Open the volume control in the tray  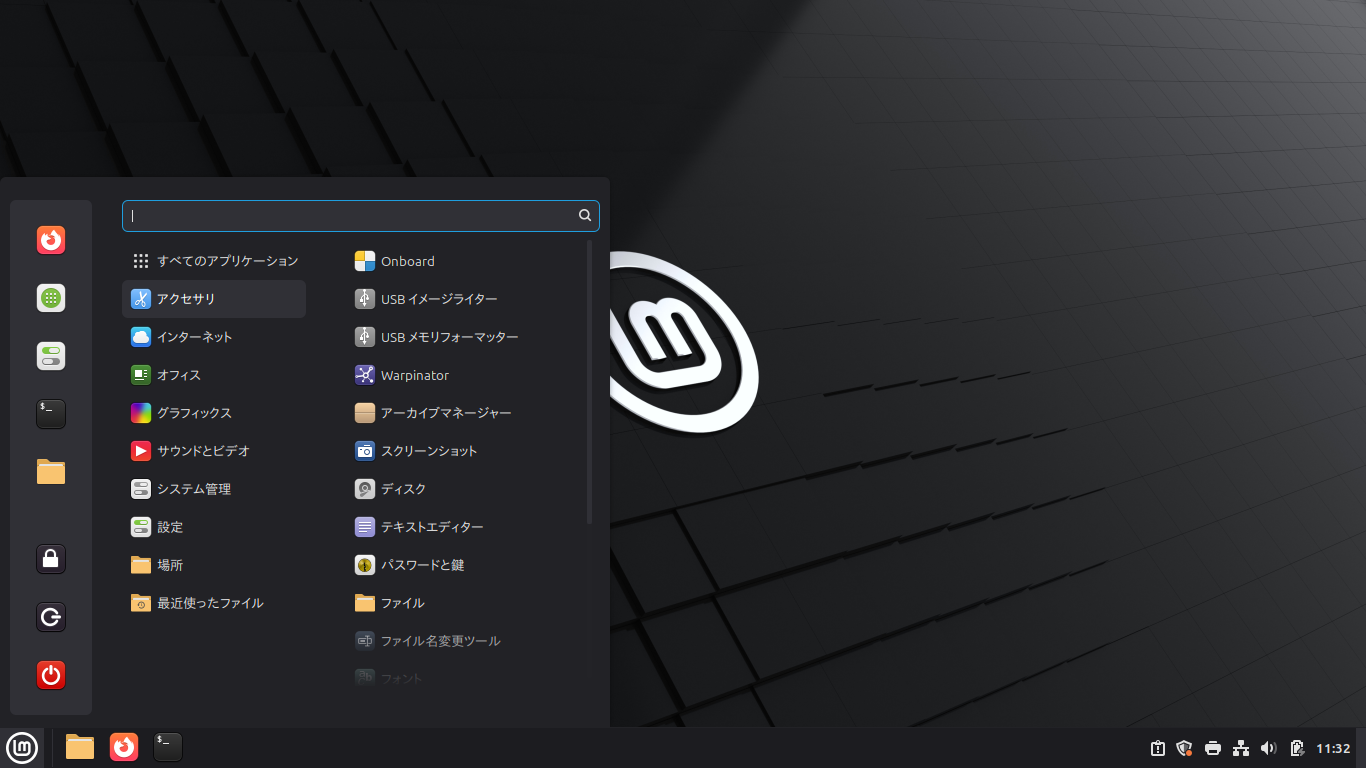pyautogui.click(x=1268, y=747)
